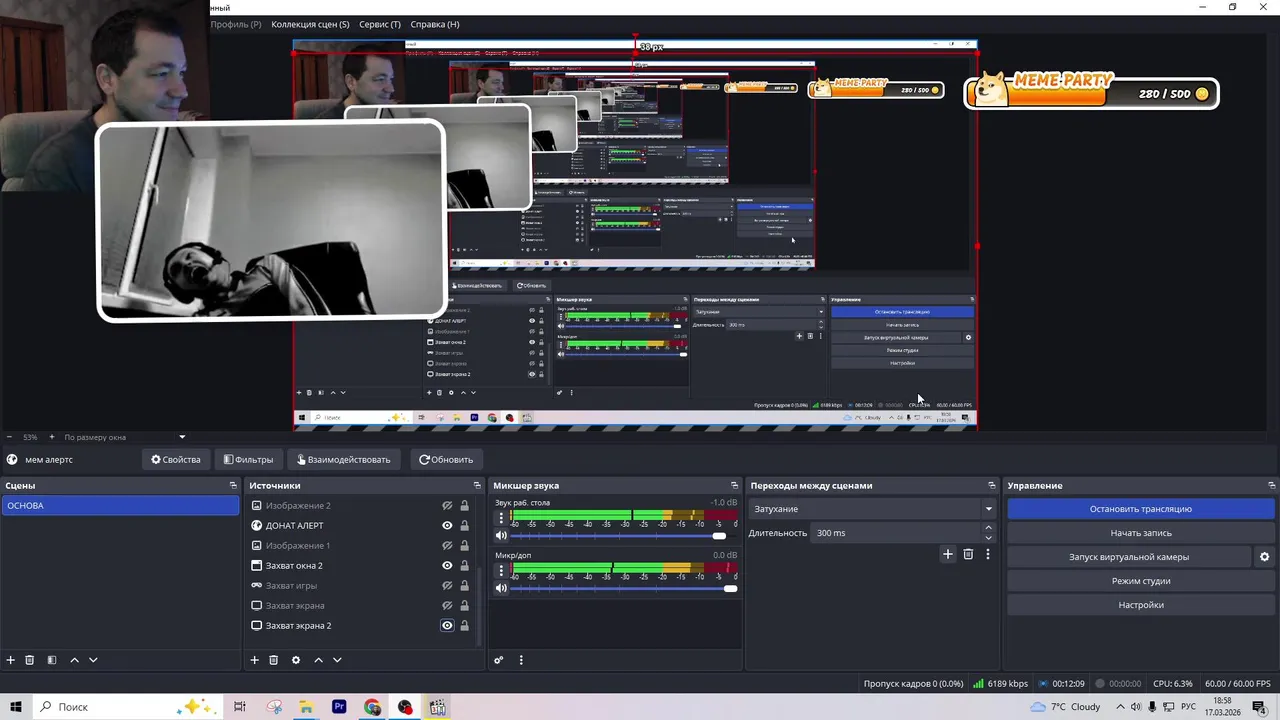Toggle lock on ДОНАТ АЛЕРТ source
The height and width of the screenshot is (720, 1280).
464,526
